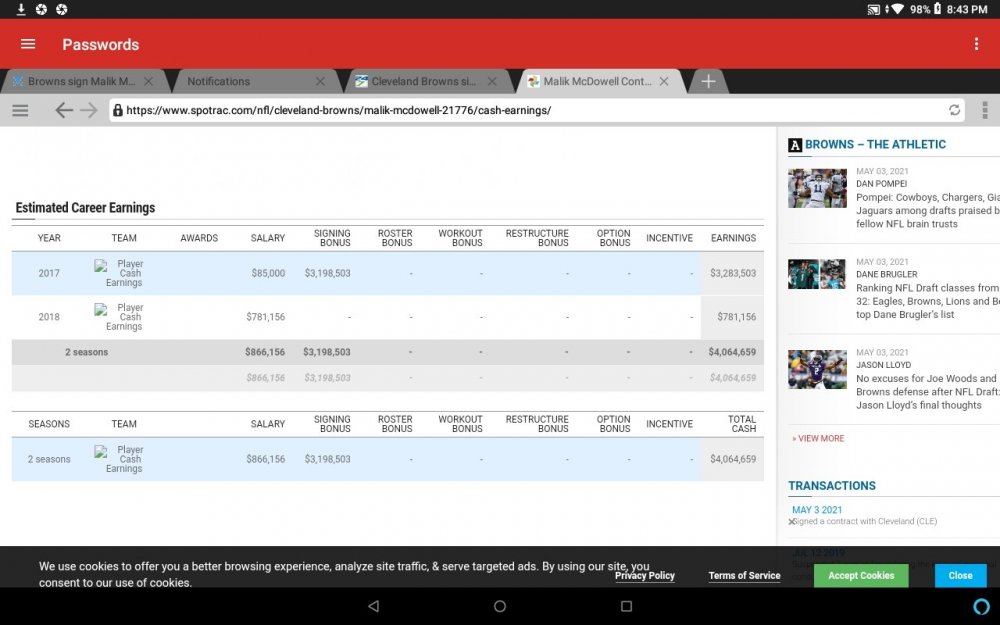The height and width of the screenshot is (625, 1000).
Task: Open the Privacy Policy link
Action: tap(645, 575)
